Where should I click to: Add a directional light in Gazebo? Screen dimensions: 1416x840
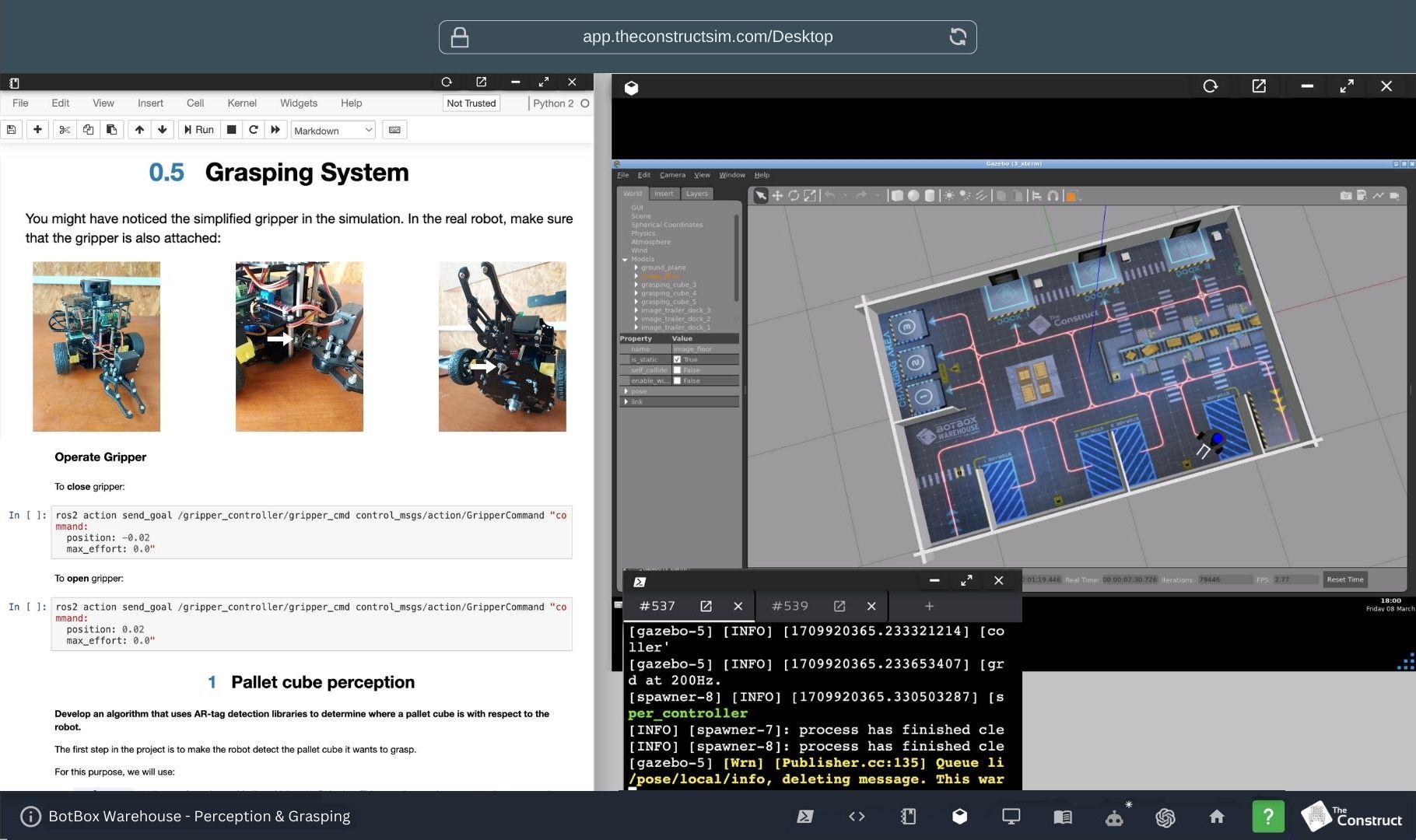click(981, 196)
